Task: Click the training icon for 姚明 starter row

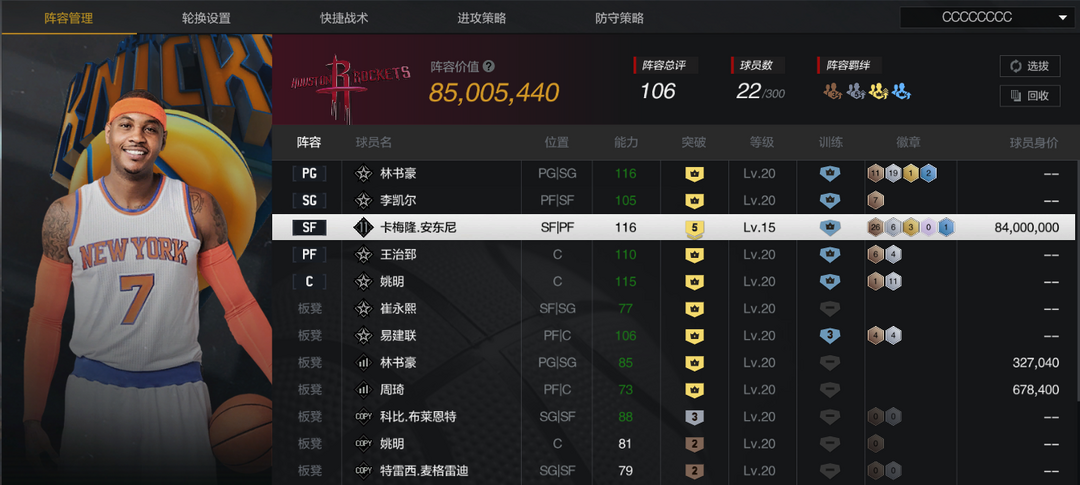Action: click(x=829, y=282)
